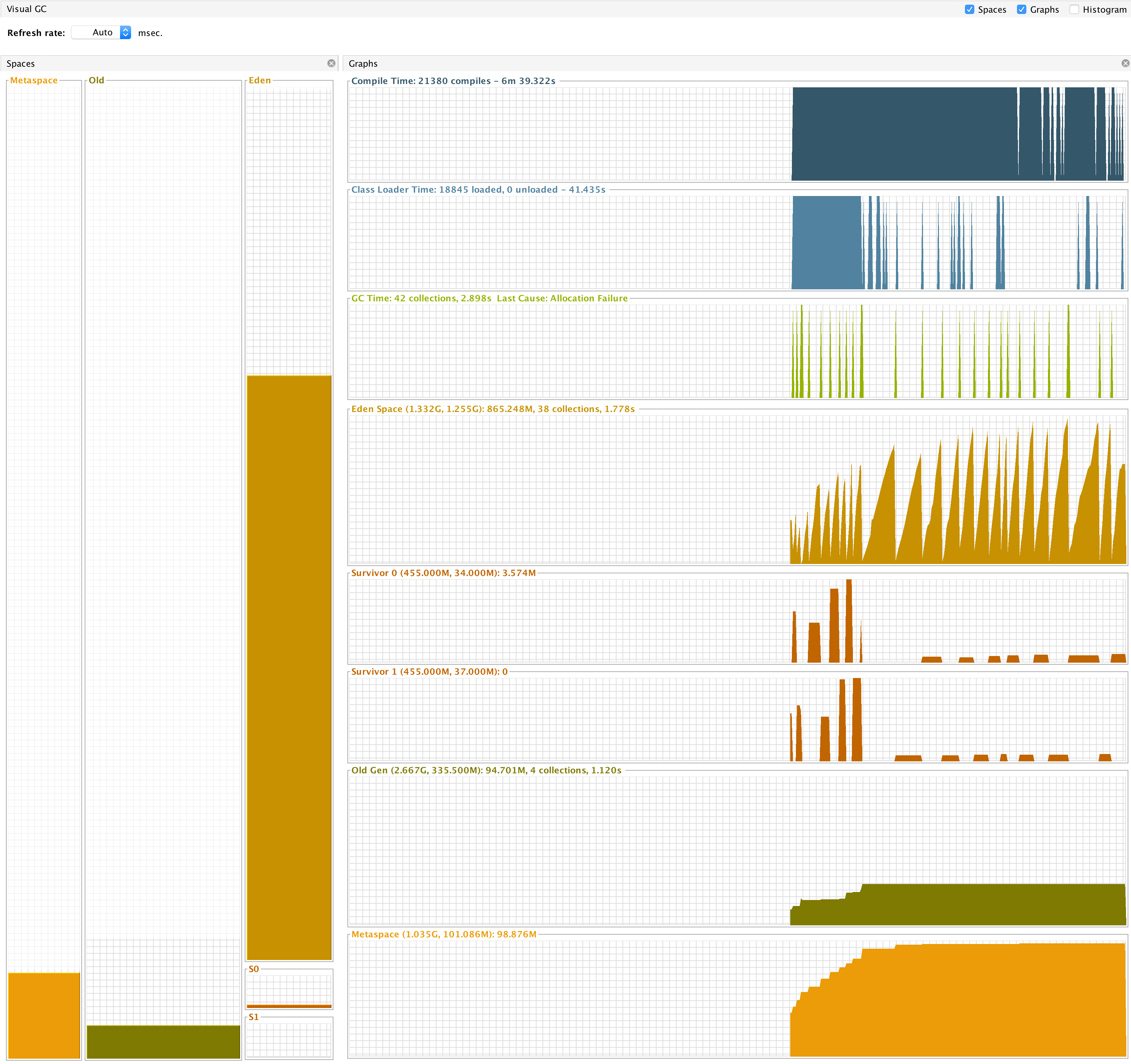The height and width of the screenshot is (1064, 1131).
Task: Click the Old generation bar in Spaces
Action: pos(163,1041)
